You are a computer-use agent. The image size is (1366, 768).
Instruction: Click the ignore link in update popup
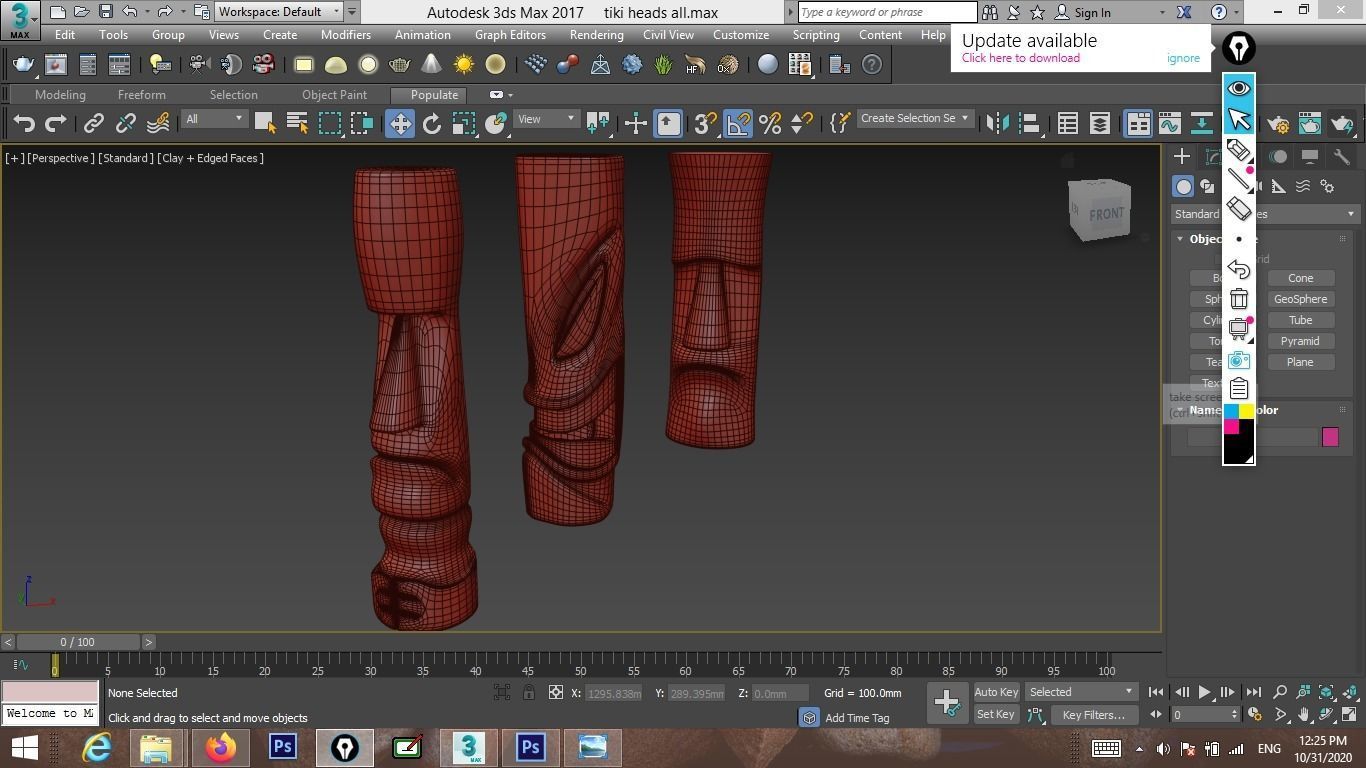tap(1183, 58)
